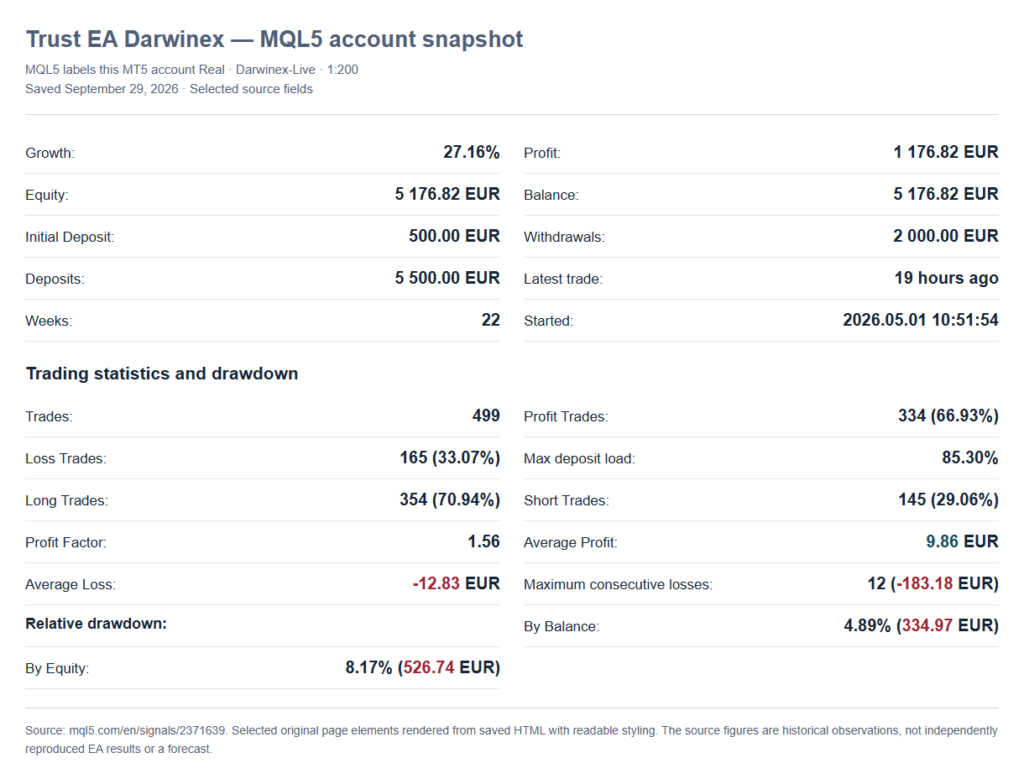This screenshot has height=784, width=1024.
Task: Click Short Trades value 145 (29.06%)
Action: (x=948, y=499)
